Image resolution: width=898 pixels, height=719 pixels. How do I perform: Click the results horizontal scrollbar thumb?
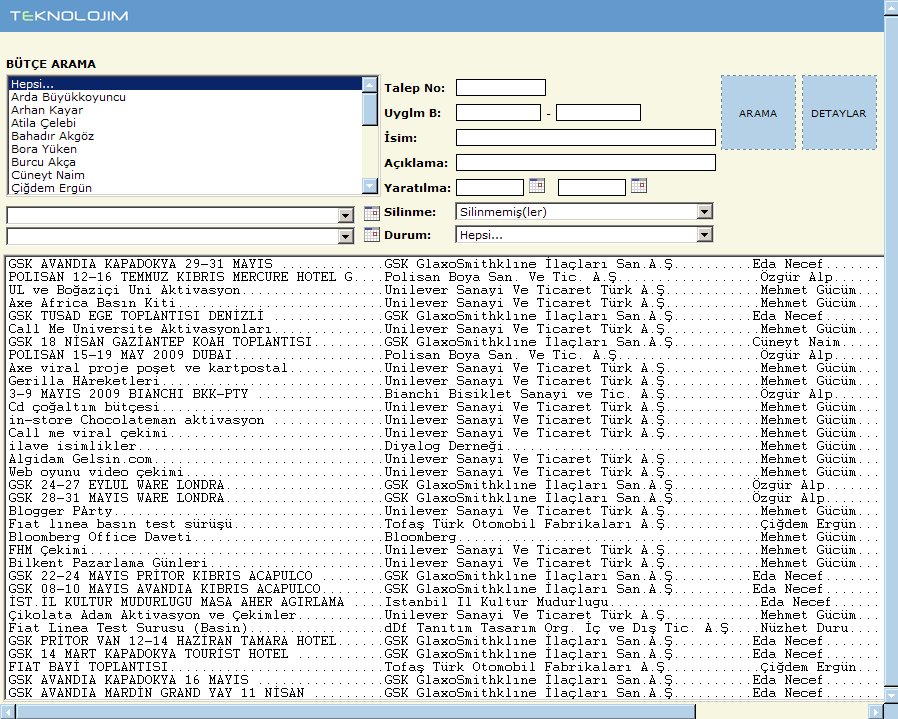(355, 712)
